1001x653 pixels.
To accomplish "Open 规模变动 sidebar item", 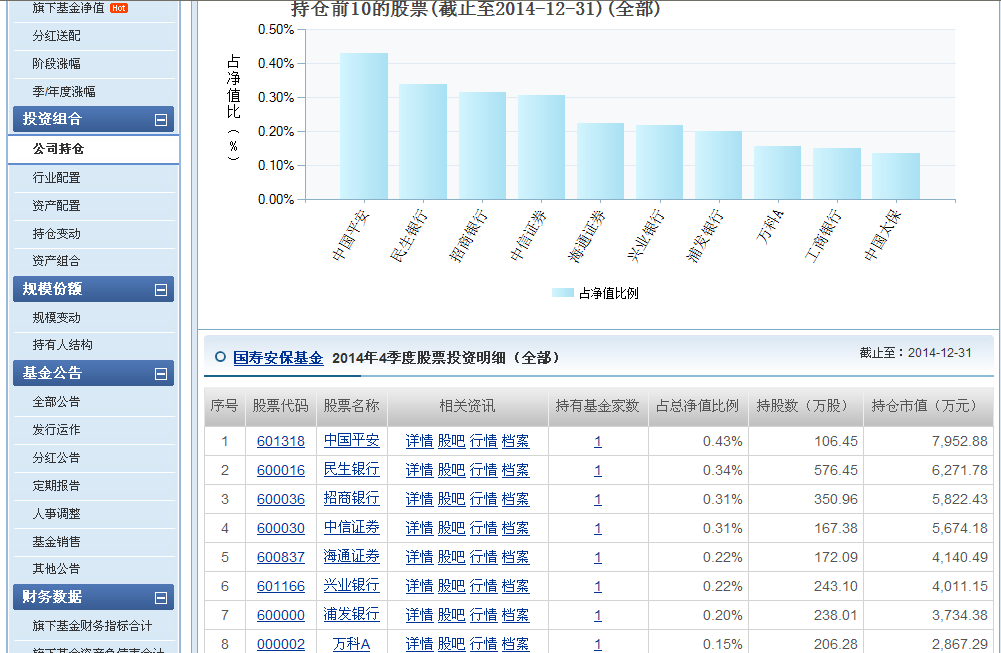I will tap(56, 318).
